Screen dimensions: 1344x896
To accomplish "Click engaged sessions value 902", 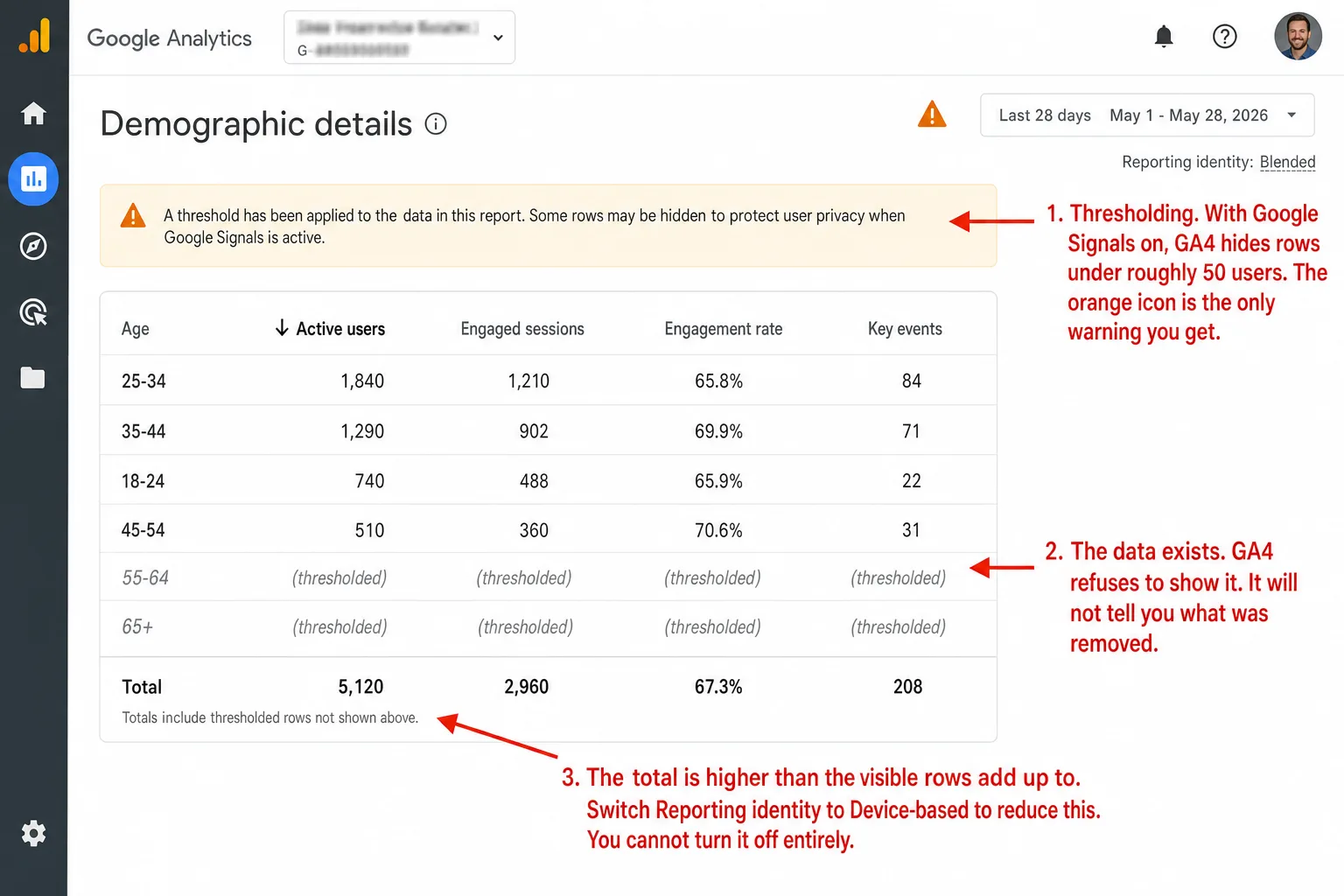I will click(534, 431).
